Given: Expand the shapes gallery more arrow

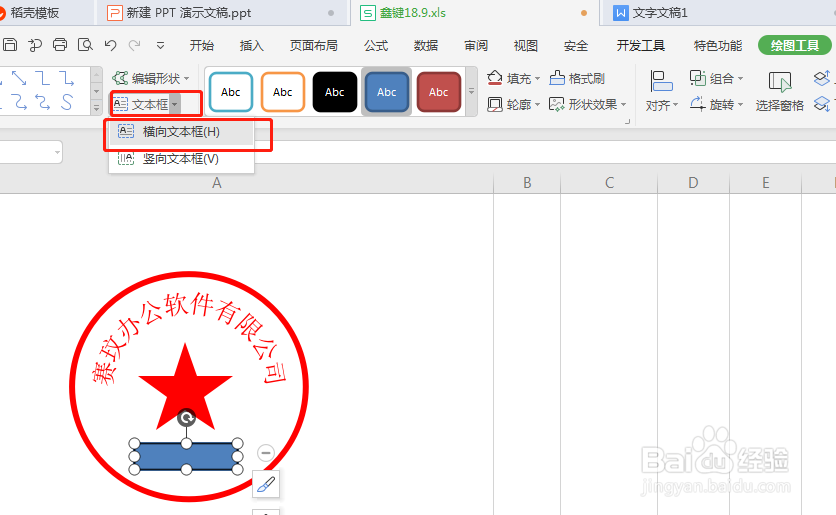Looking at the screenshot, I should point(97,107).
